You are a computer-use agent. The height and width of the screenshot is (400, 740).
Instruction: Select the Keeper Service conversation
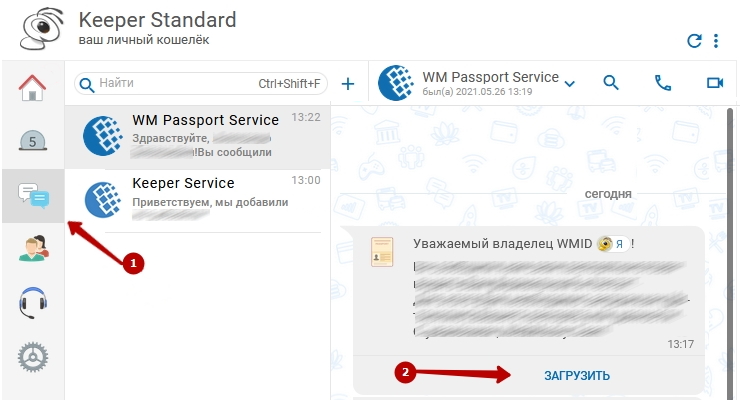pyautogui.click(x=197, y=200)
